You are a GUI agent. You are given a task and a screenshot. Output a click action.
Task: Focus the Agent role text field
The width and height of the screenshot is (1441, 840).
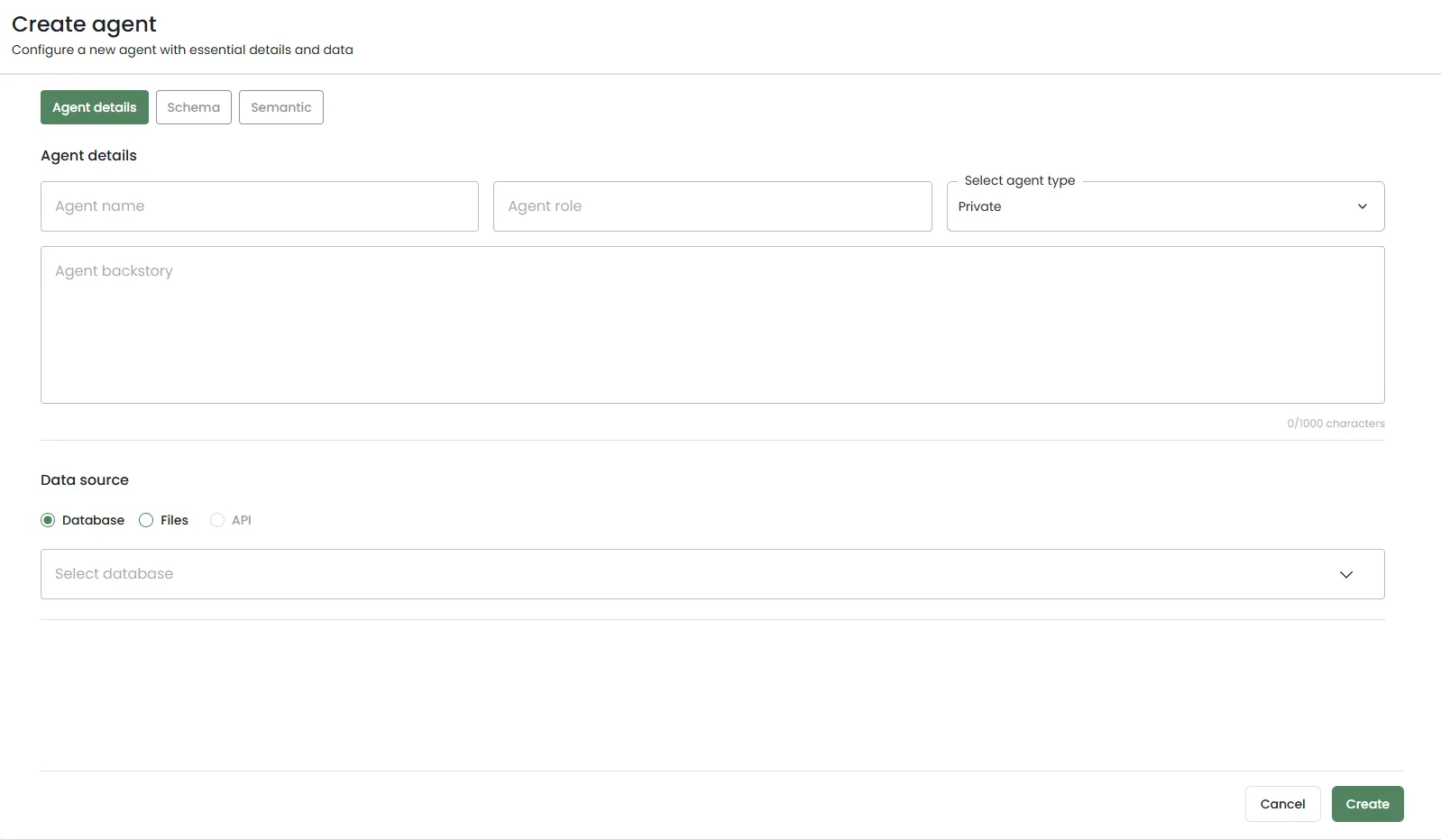pos(711,206)
